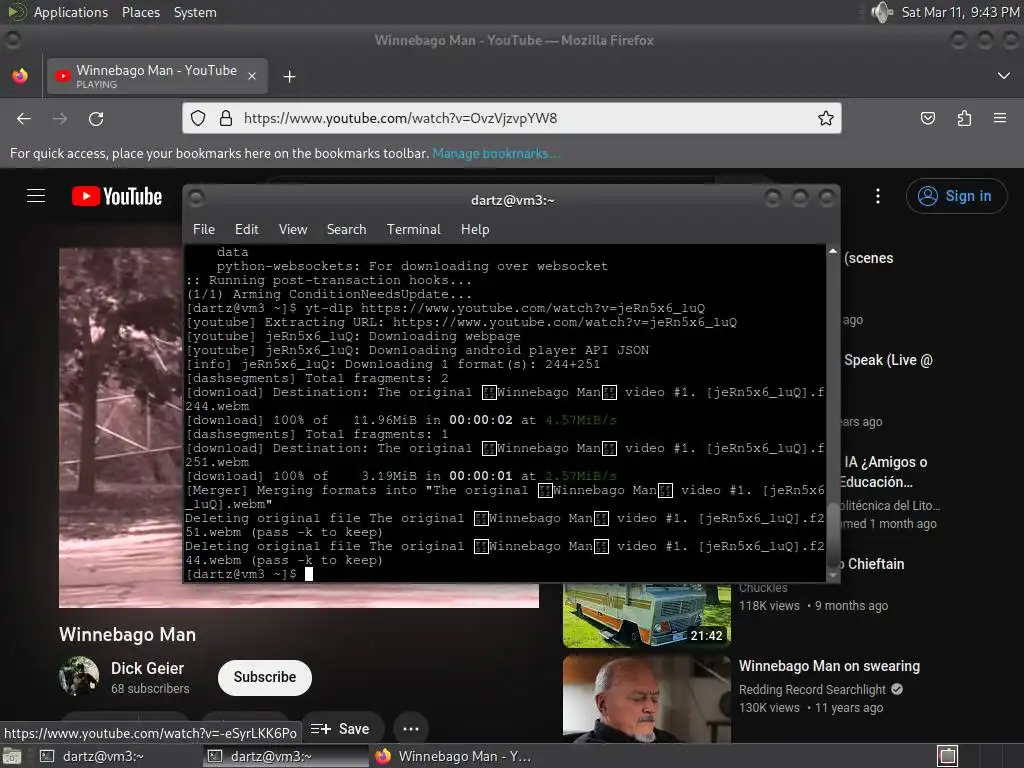Click the workspace switcher in bottom panel
Screen dimensions: 1024x768
(x=948, y=756)
